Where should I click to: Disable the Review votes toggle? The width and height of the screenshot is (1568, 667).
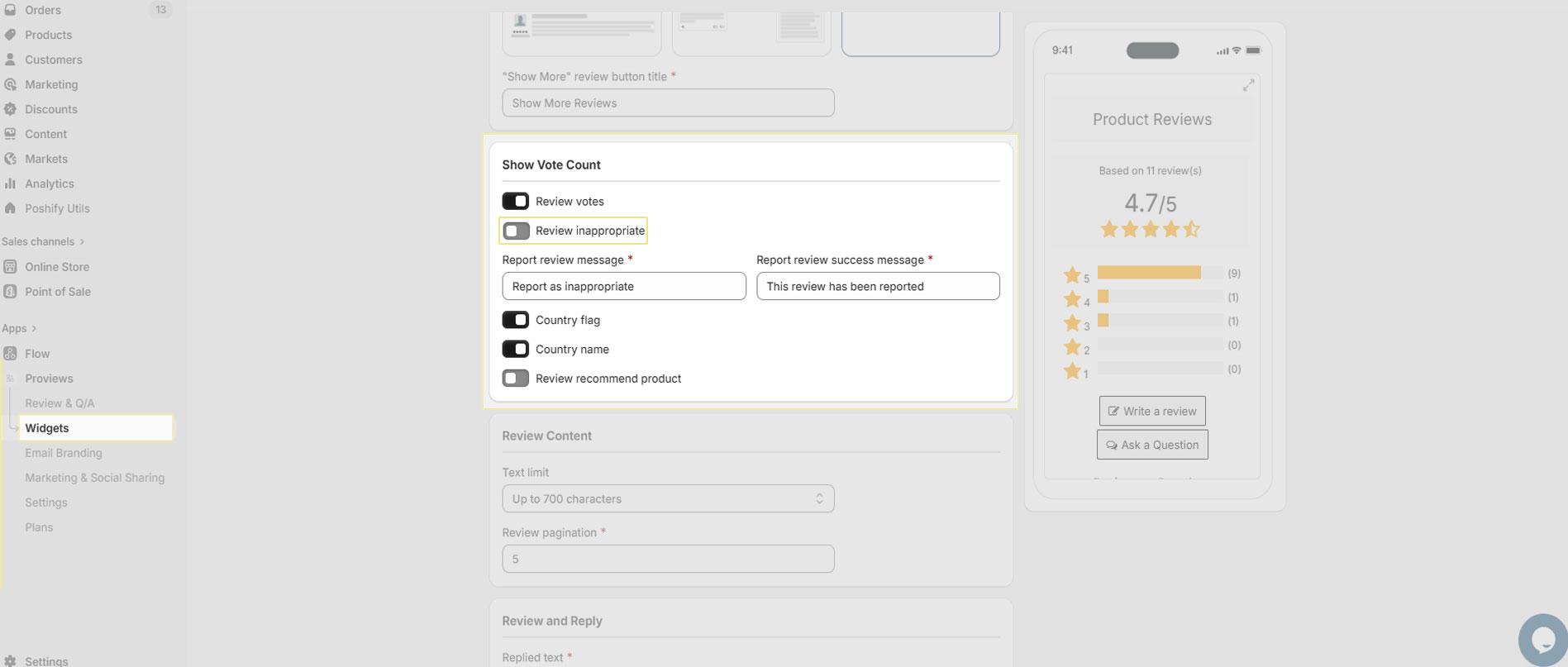[x=515, y=202]
